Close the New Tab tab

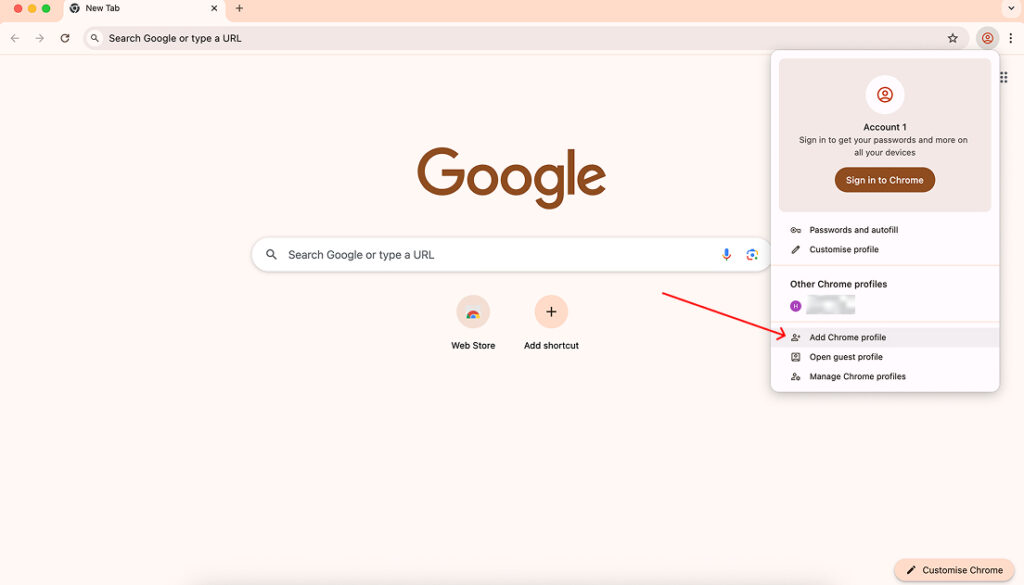(214, 9)
